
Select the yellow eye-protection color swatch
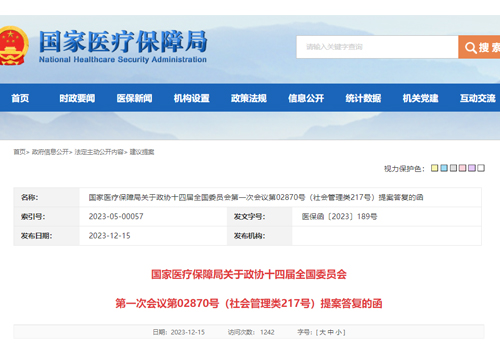[x=434, y=168]
